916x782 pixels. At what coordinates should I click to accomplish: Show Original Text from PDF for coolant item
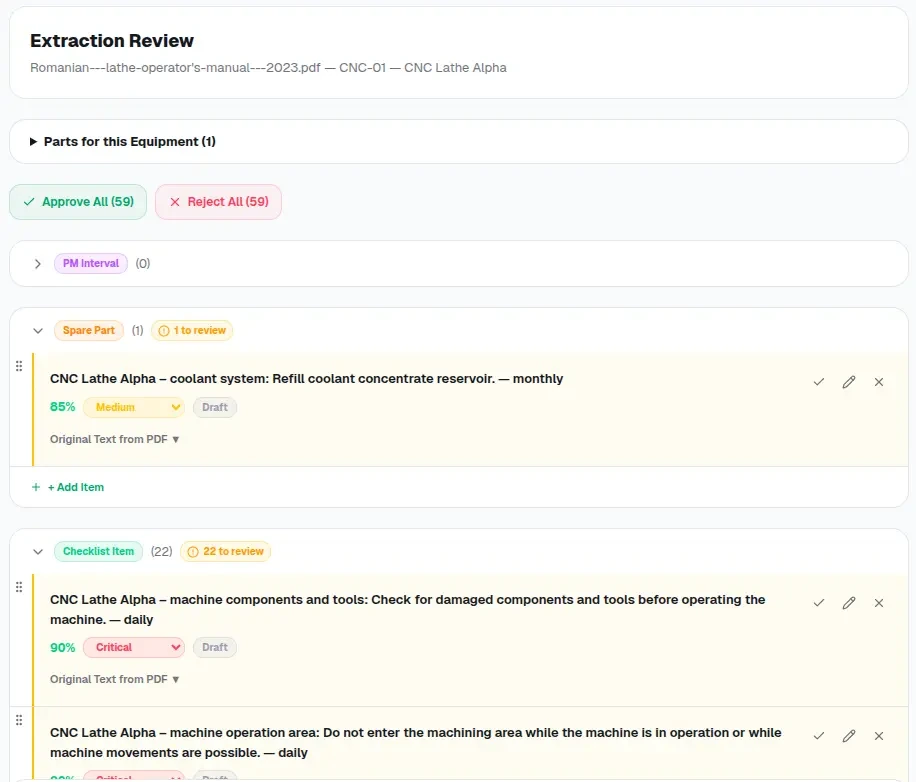point(114,439)
